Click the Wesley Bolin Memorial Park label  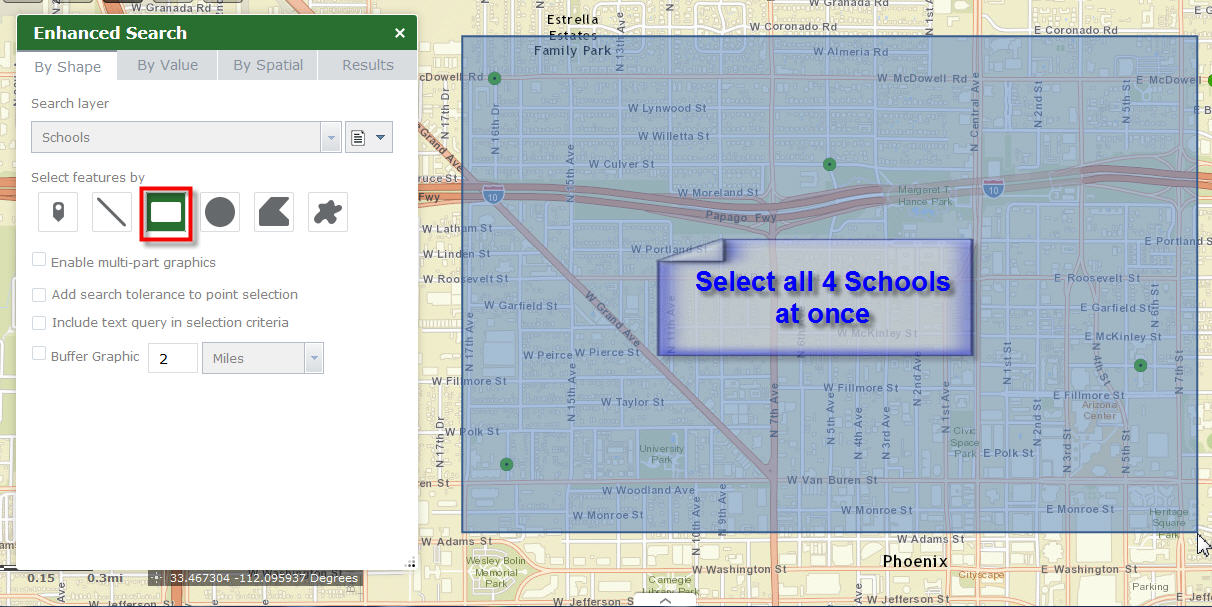[x=497, y=571]
